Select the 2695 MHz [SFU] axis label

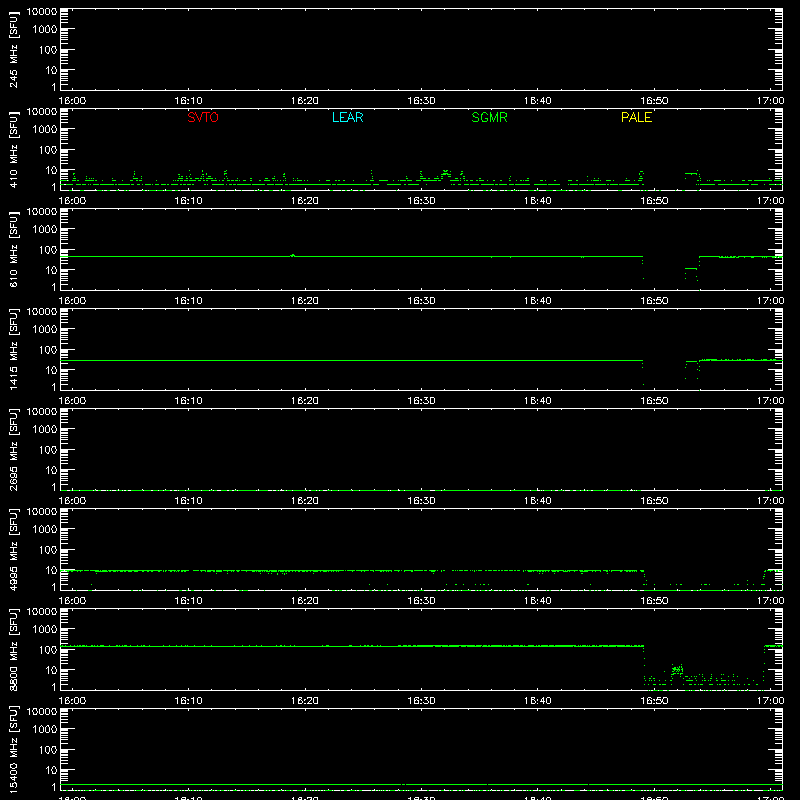click(14, 449)
